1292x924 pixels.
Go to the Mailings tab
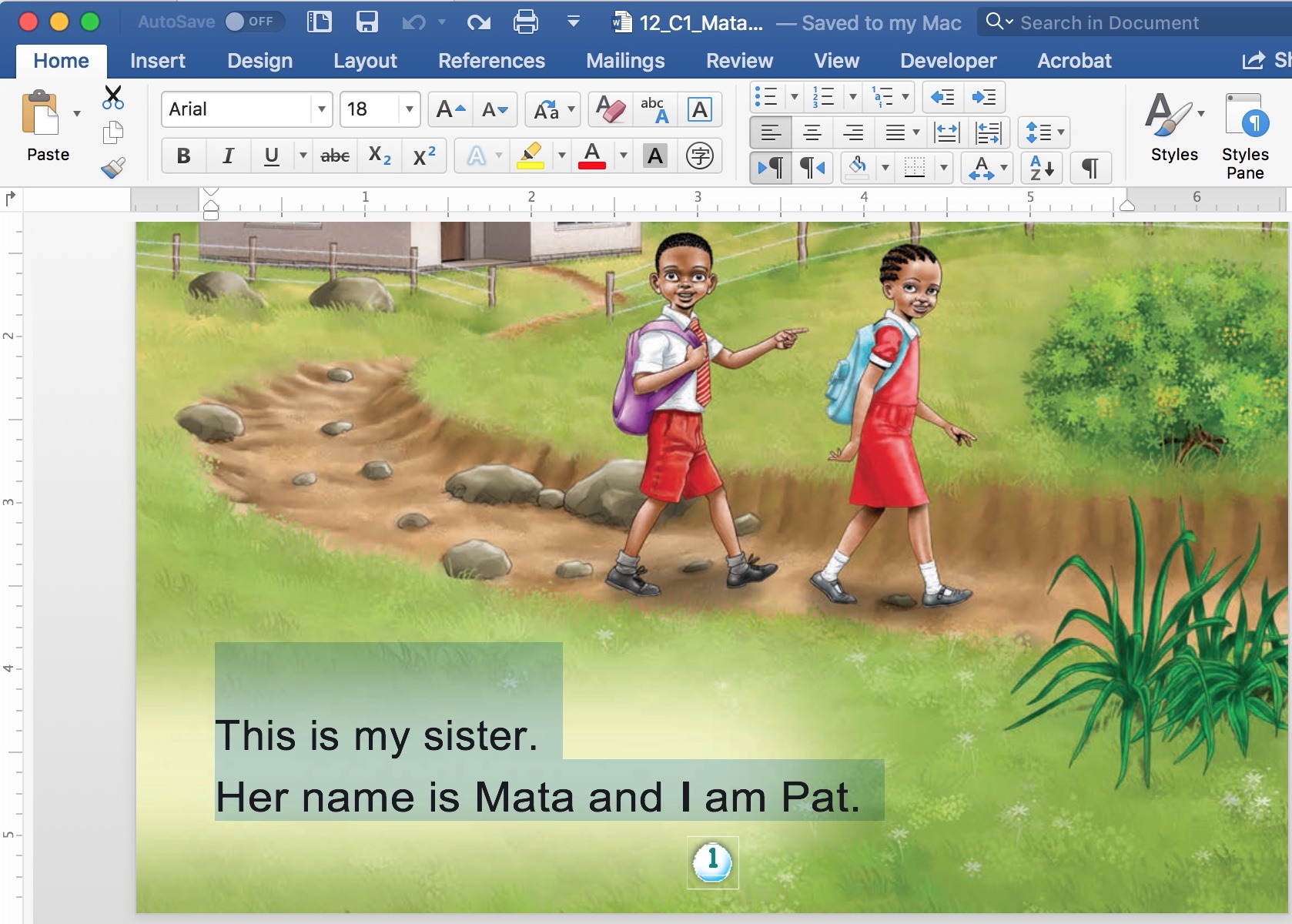tap(625, 61)
